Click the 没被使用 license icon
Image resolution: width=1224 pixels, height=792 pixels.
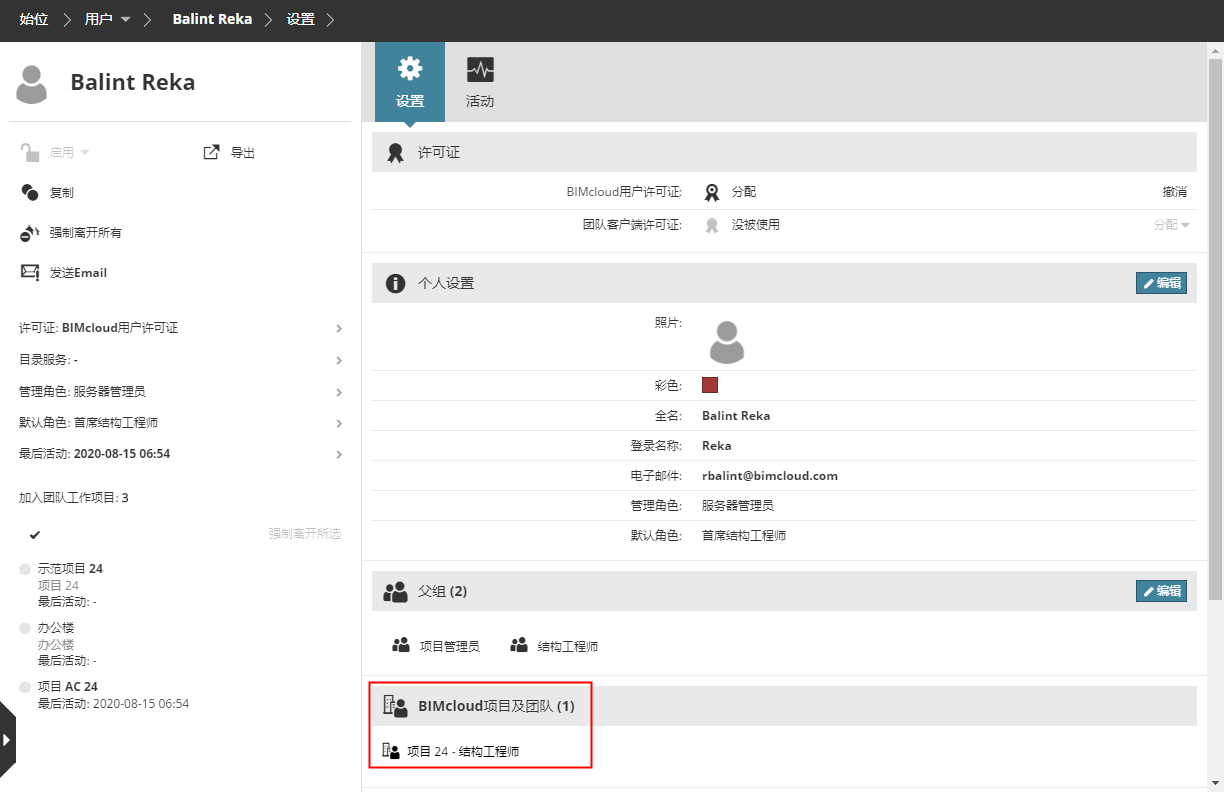[x=712, y=225]
